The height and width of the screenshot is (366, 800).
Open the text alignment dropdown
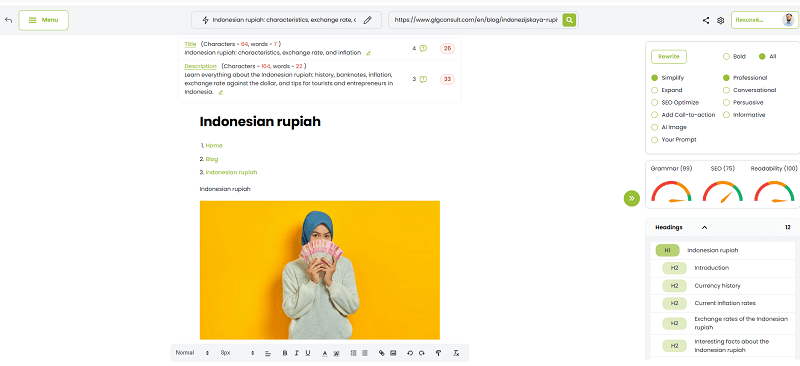[x=268, y=353]
